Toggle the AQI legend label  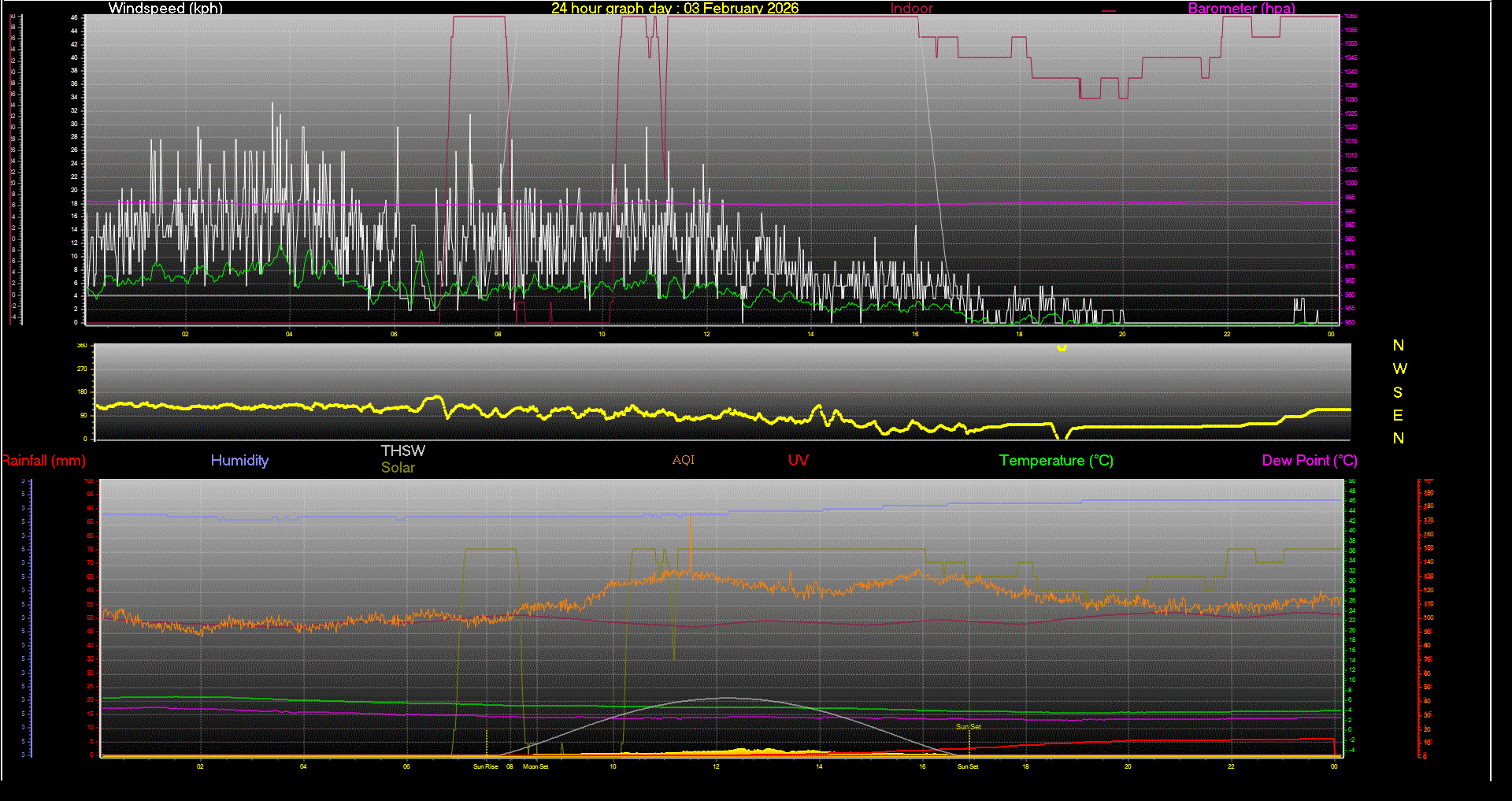tap(683, 460)
